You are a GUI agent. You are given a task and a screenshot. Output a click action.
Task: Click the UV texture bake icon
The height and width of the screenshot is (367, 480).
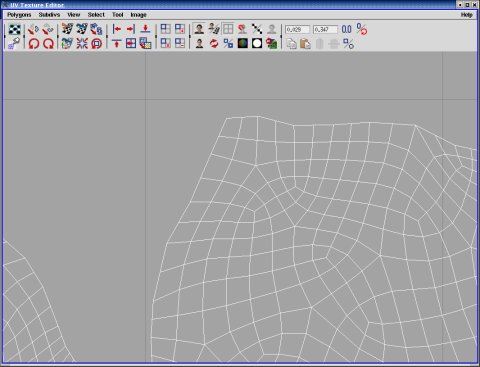click(272, 43)
